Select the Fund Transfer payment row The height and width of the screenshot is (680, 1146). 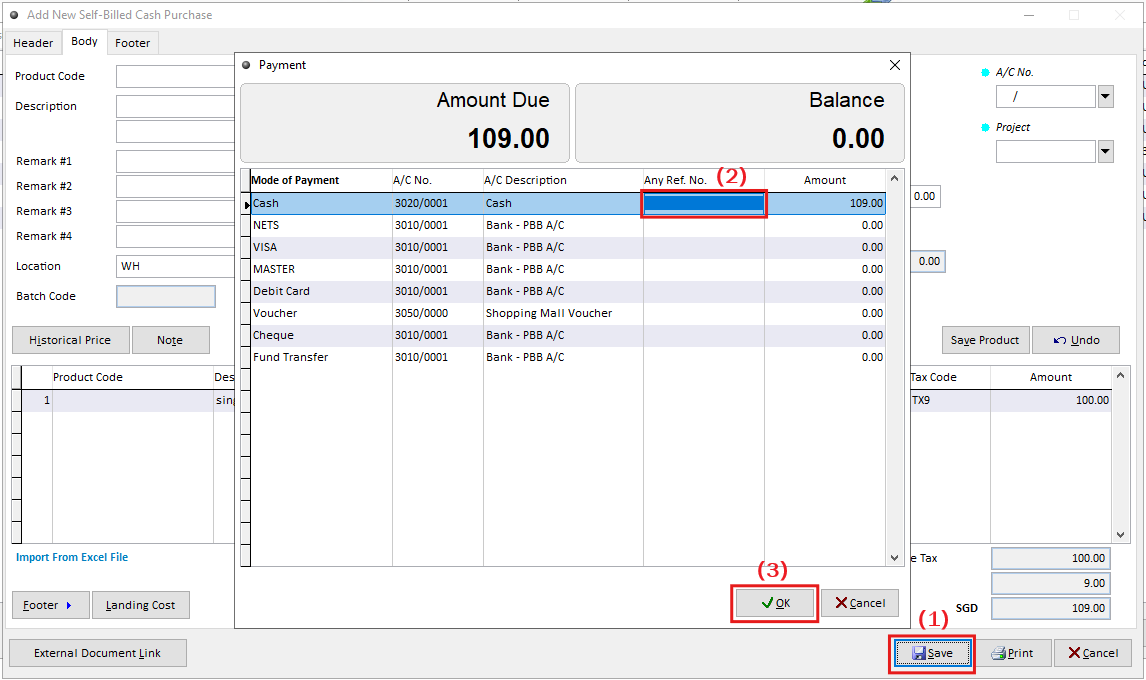coord(567,357)
